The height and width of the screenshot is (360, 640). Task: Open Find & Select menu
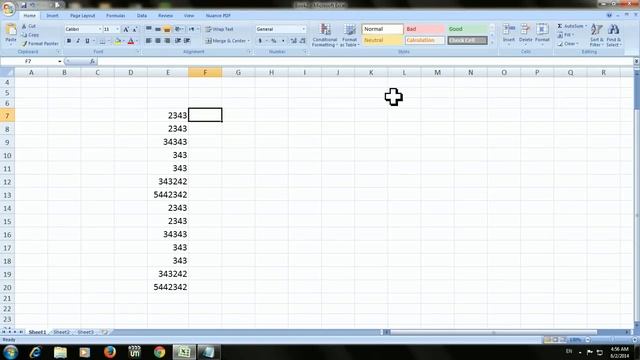pos(613,35)
